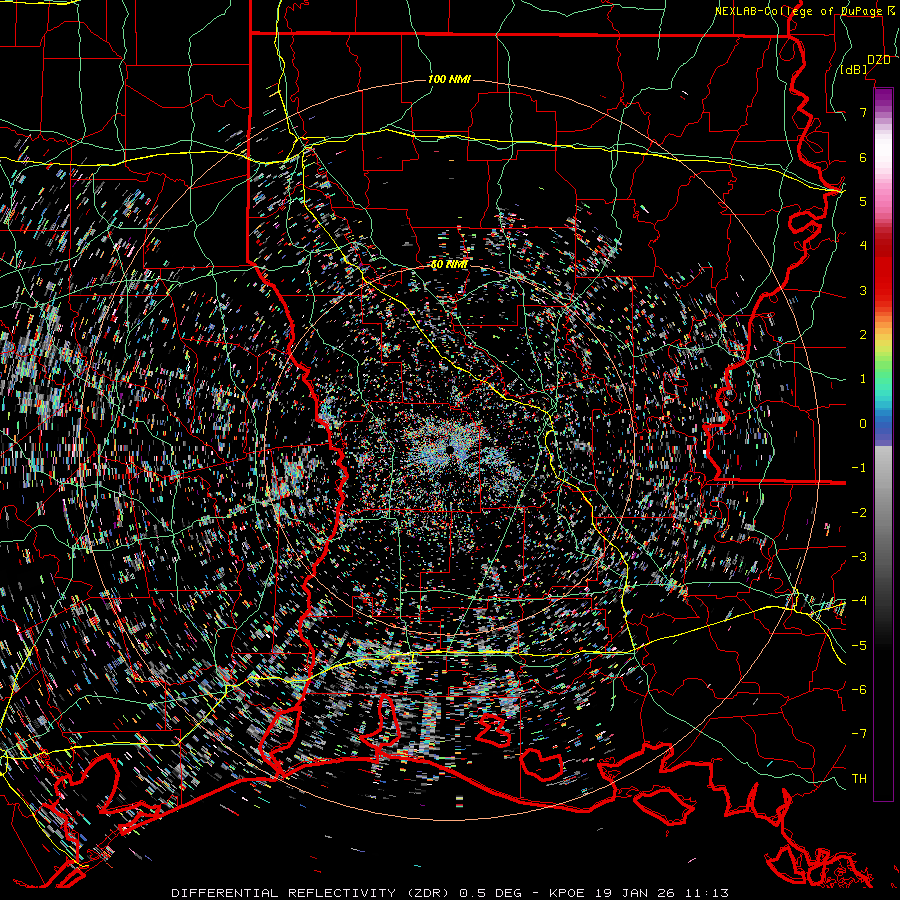Click the 2 dB tick label
Screen dimensions: 900x900
[x=863, y=335]
